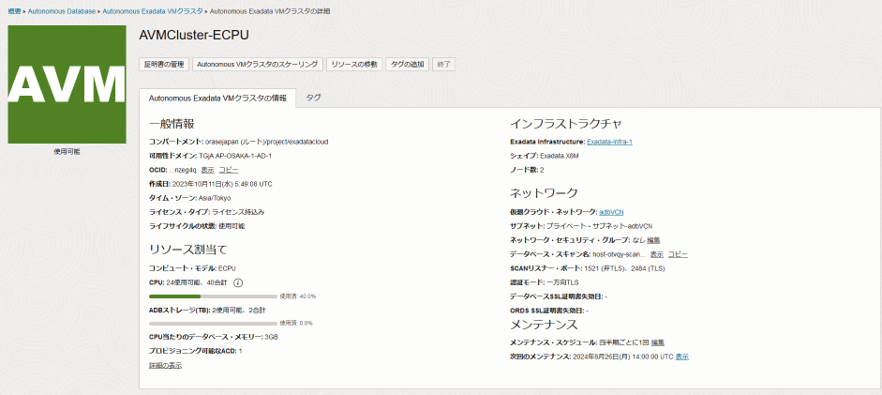This screenshot has height=395, width=882.
Task: Click the リソース割当て section heading
Action: point(188,249)
